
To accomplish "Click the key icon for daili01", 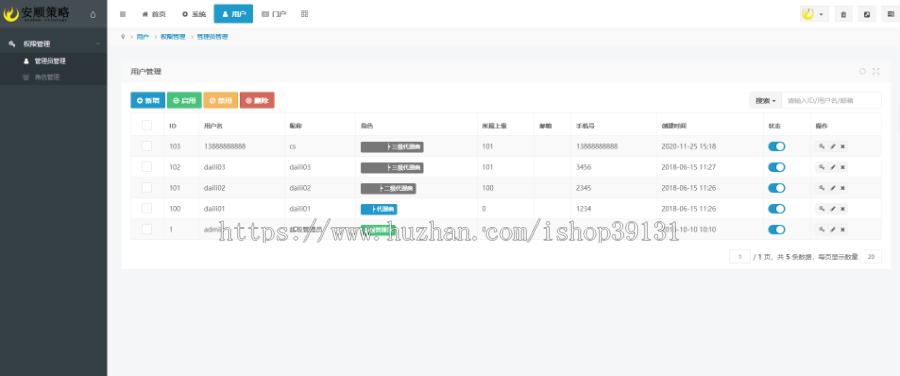I will pyautogui.click(x=821, y=208).
